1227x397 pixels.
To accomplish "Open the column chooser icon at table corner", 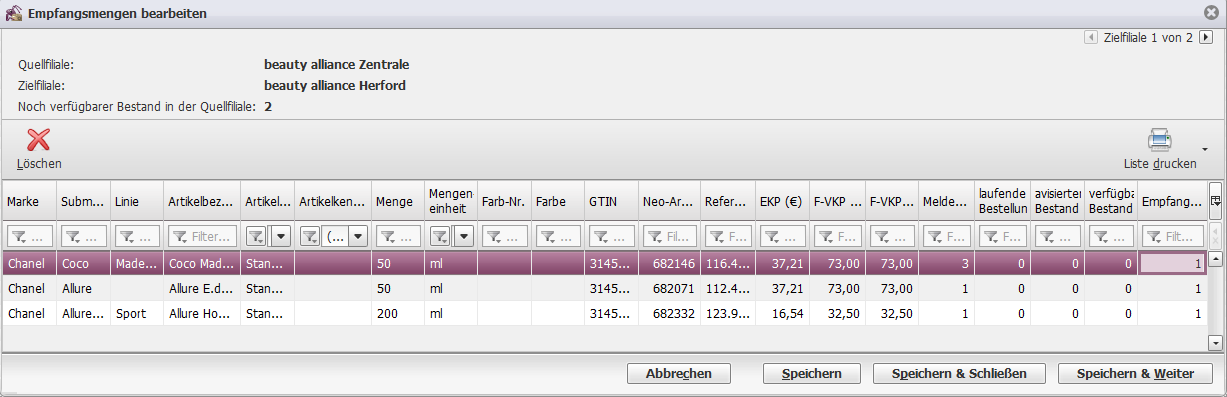I will (1215, 201).
